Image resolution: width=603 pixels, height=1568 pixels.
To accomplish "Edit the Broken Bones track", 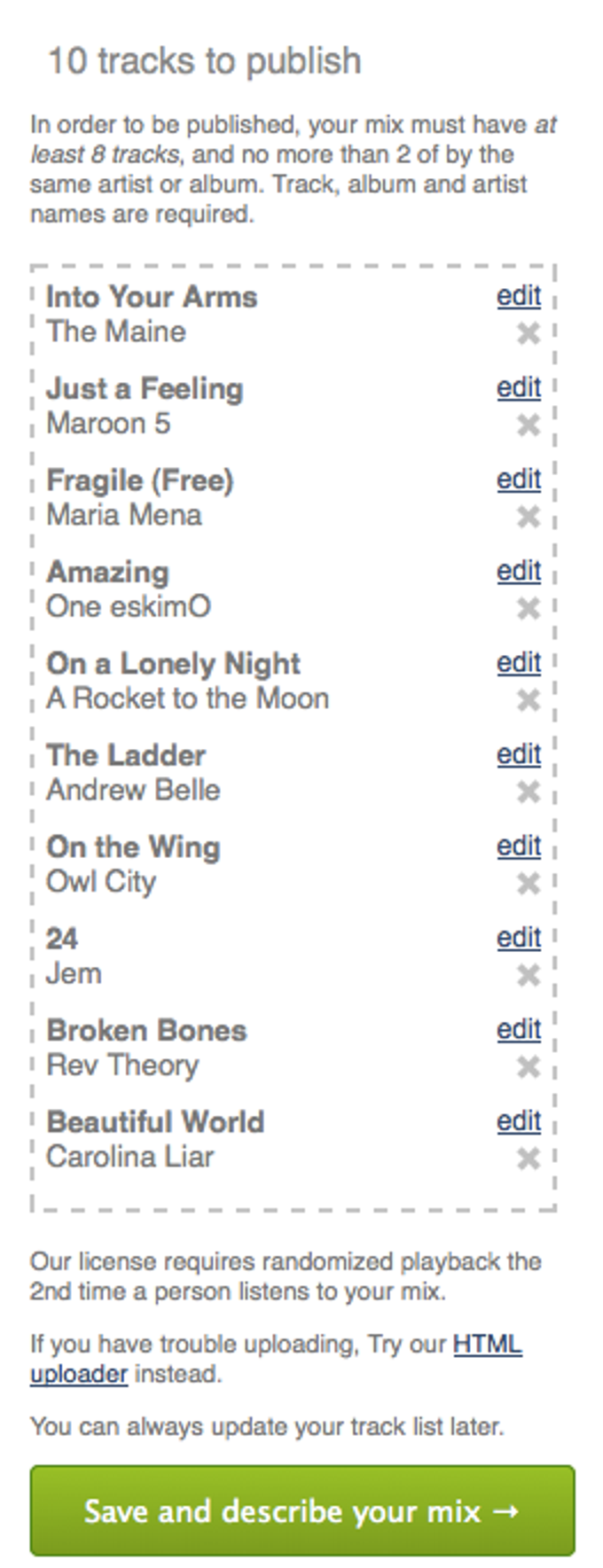I will [519, 1029].
